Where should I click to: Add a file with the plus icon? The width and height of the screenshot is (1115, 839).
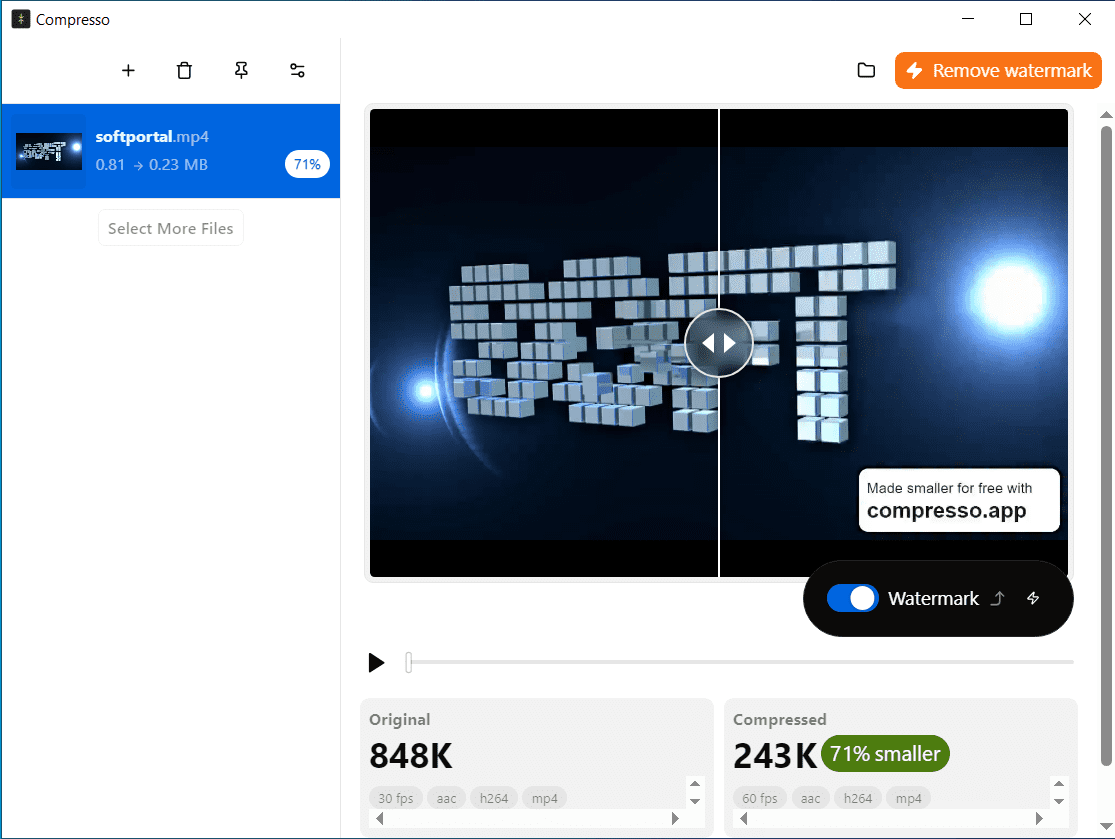pos(128,70)
